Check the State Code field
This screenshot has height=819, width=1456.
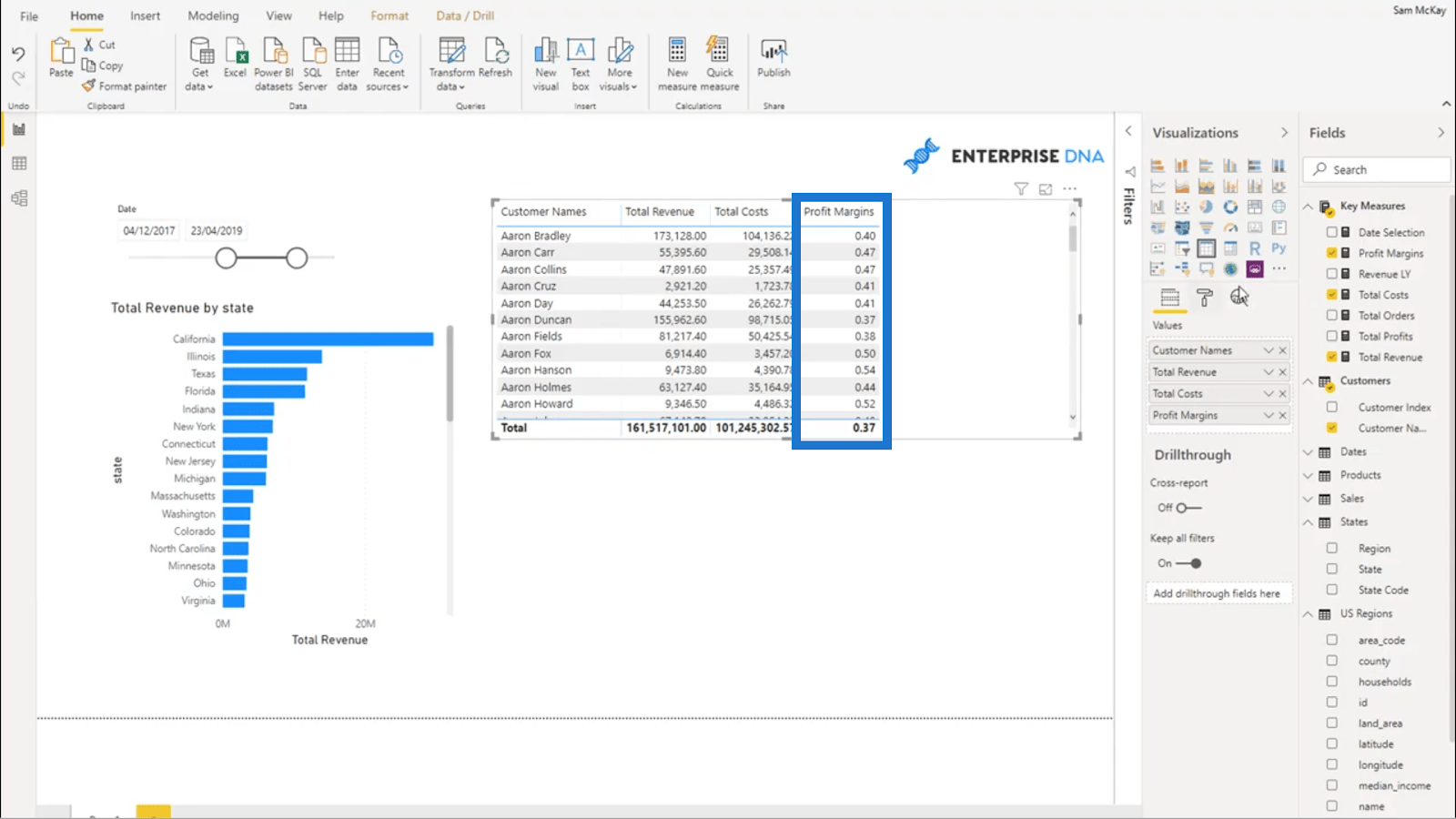(1332, 590)
